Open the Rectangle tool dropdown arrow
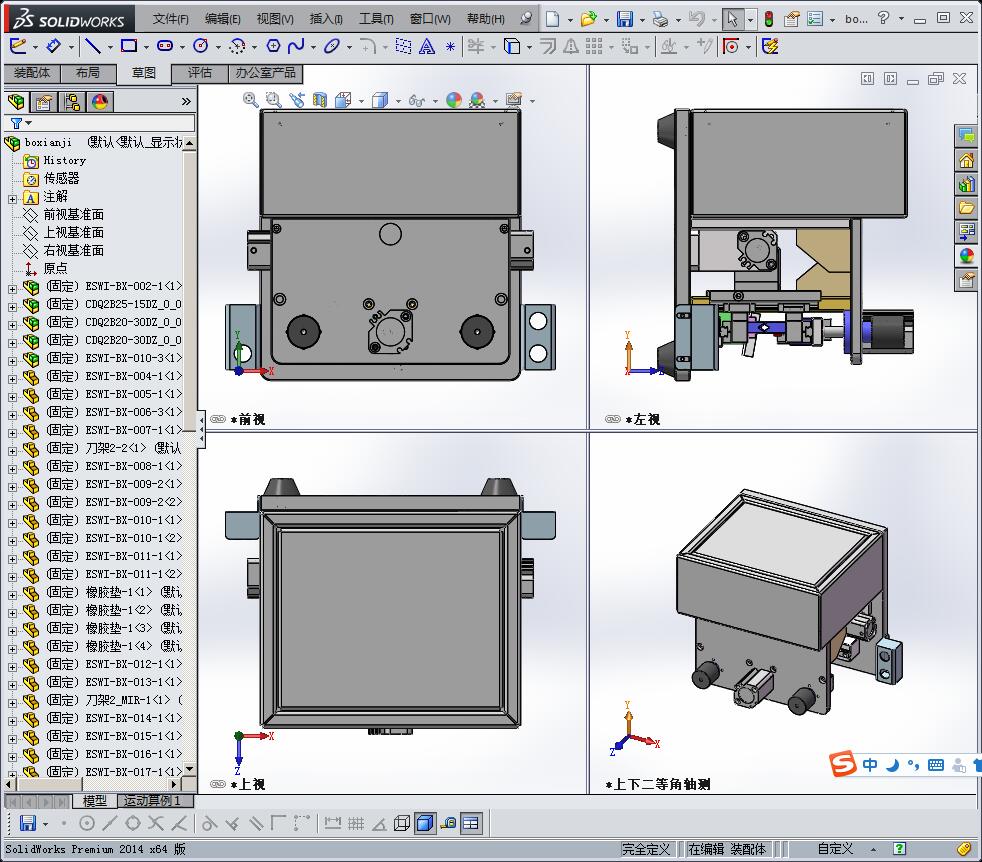The image size is (982, 862). tap(146, 47)
